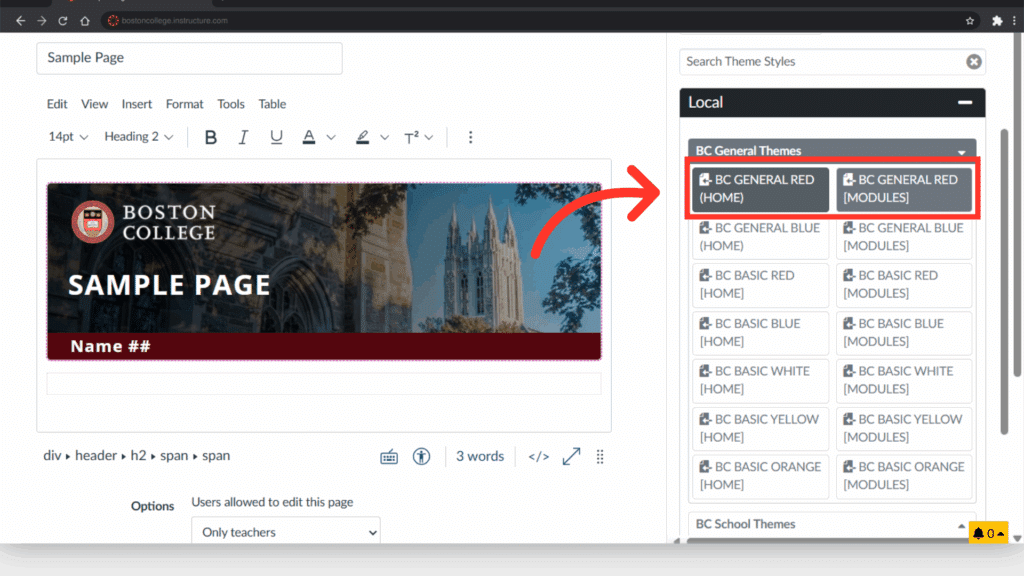Open superscript options chevron
This screenshot has height=576, width=1024.
(429, 137)
